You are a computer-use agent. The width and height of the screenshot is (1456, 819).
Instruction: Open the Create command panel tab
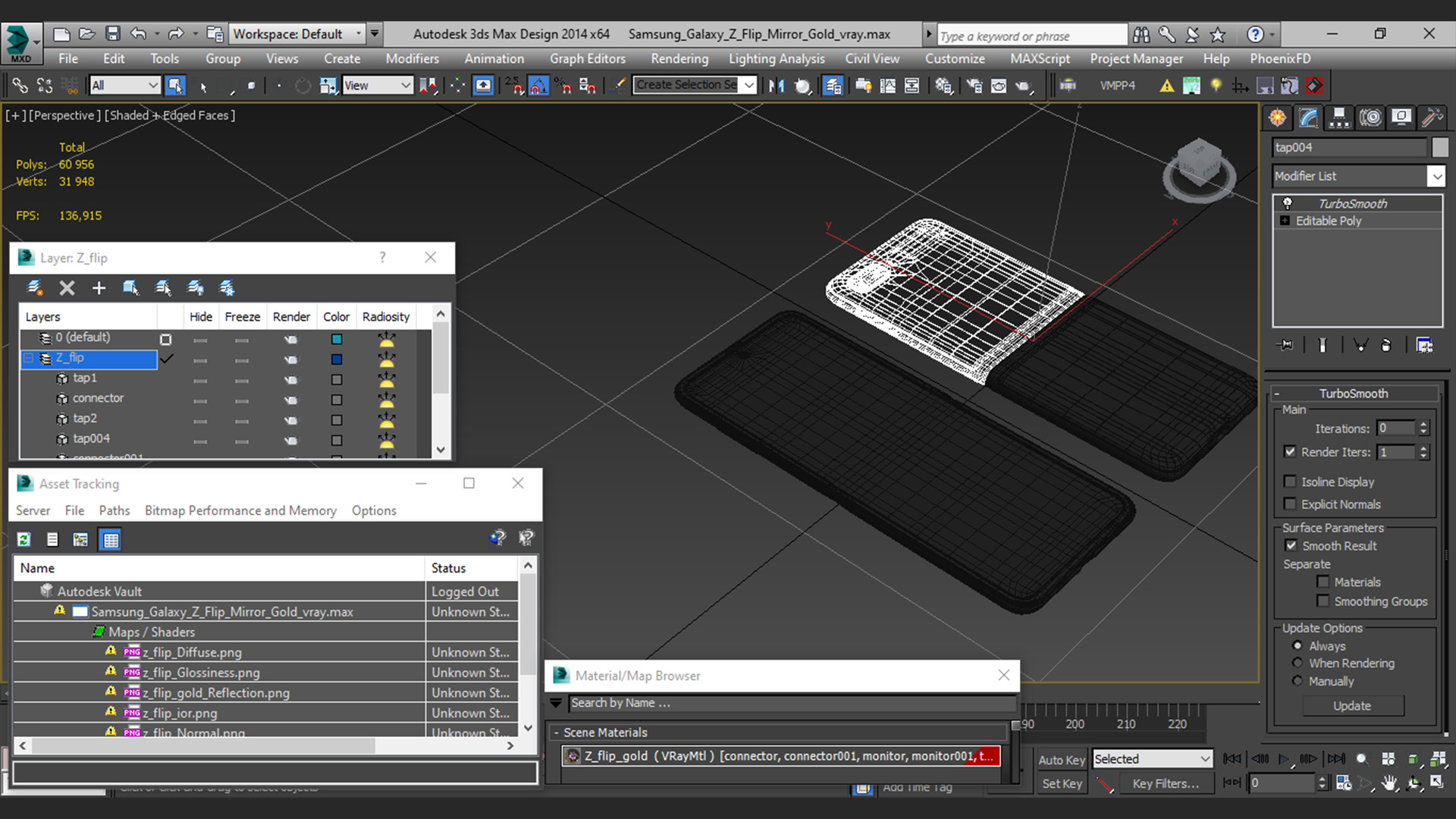[x=1278, y=118]
